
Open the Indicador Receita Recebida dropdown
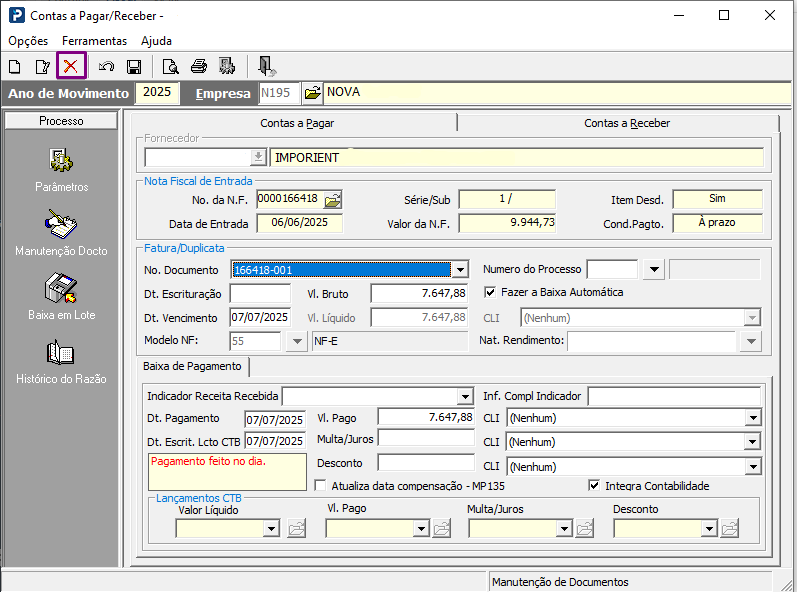click(464, 396)
